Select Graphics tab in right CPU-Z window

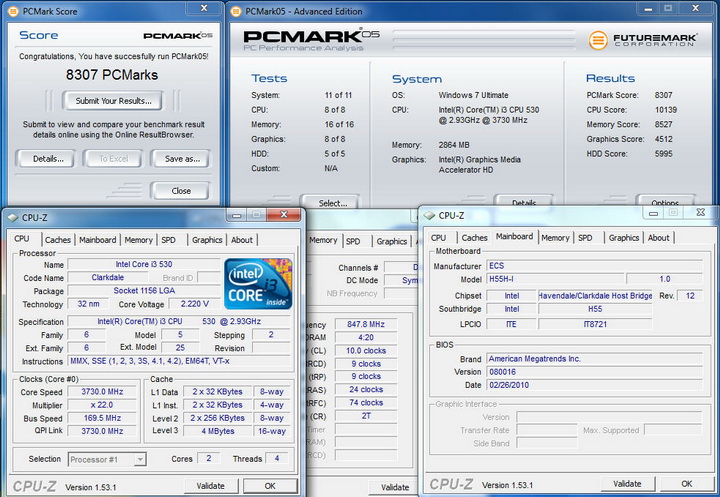624,238
